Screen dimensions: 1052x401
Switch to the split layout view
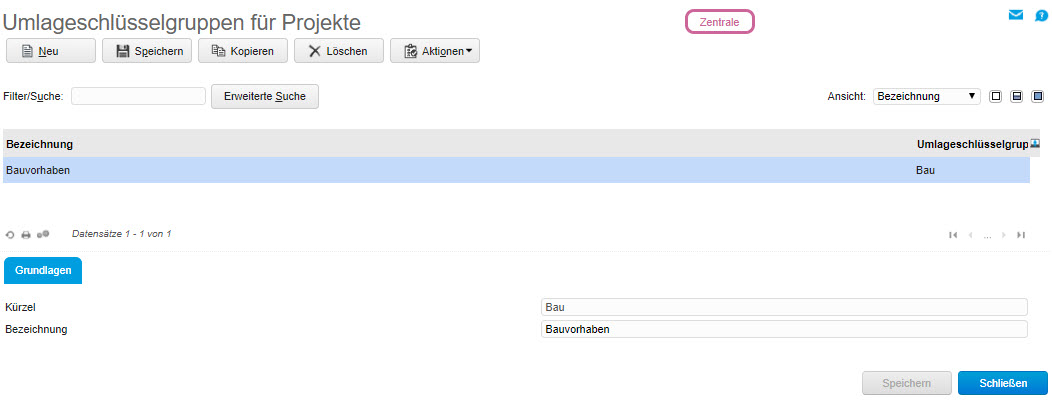pyautogui.click(x=1017, y=96)
